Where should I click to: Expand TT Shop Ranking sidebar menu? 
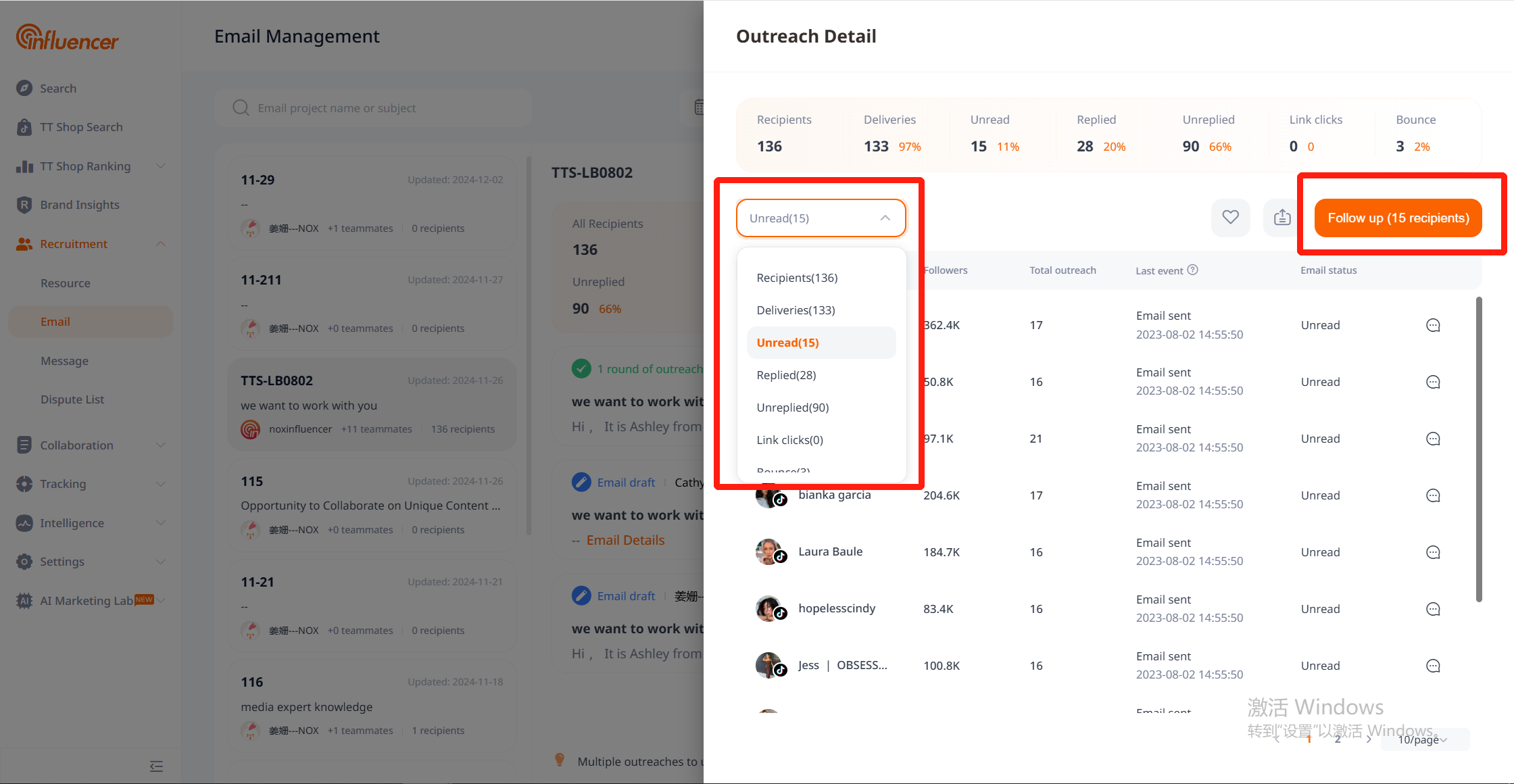pyautogui.click(x=161, y=166)
